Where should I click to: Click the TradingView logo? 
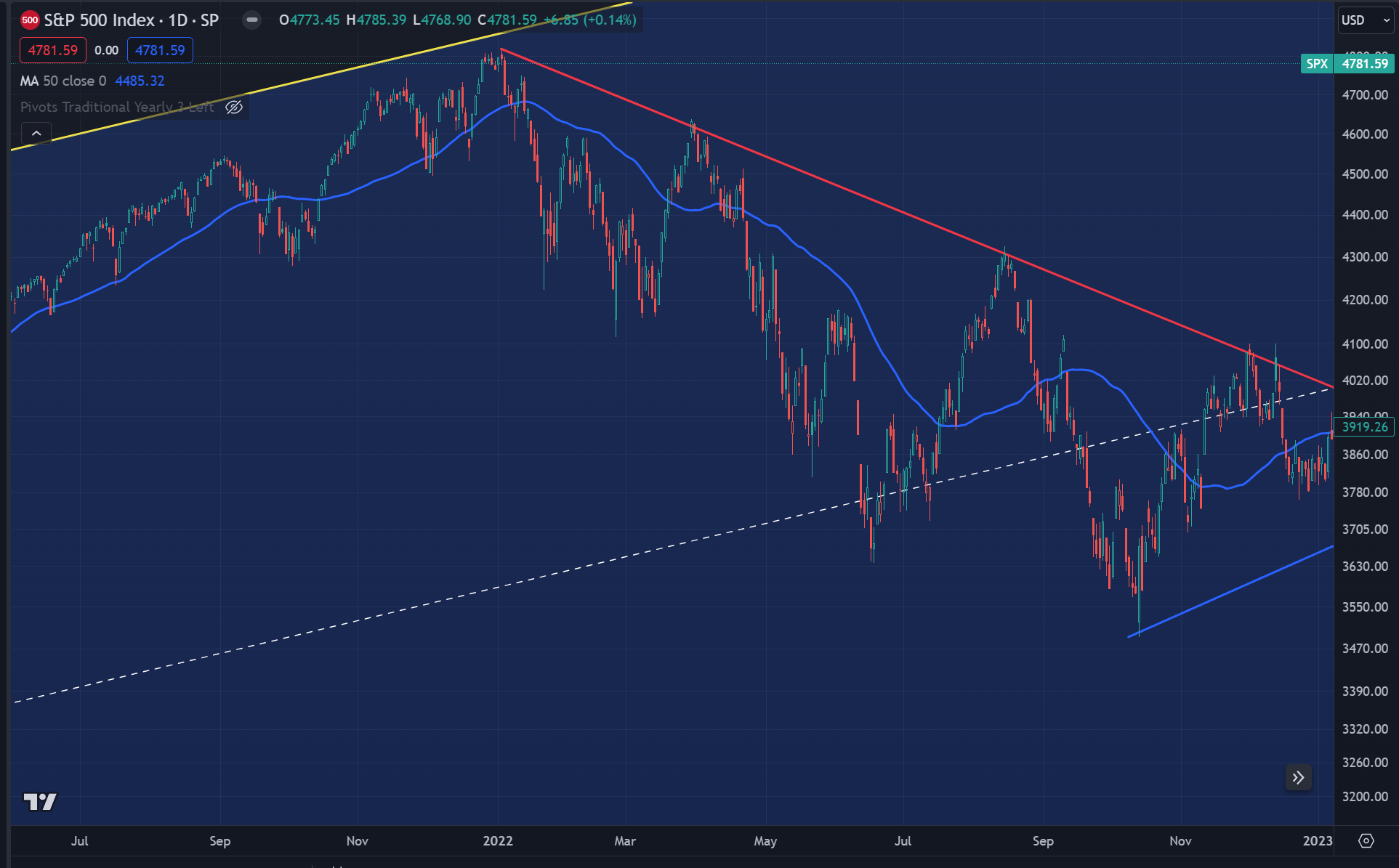click(x=40, y=801)
